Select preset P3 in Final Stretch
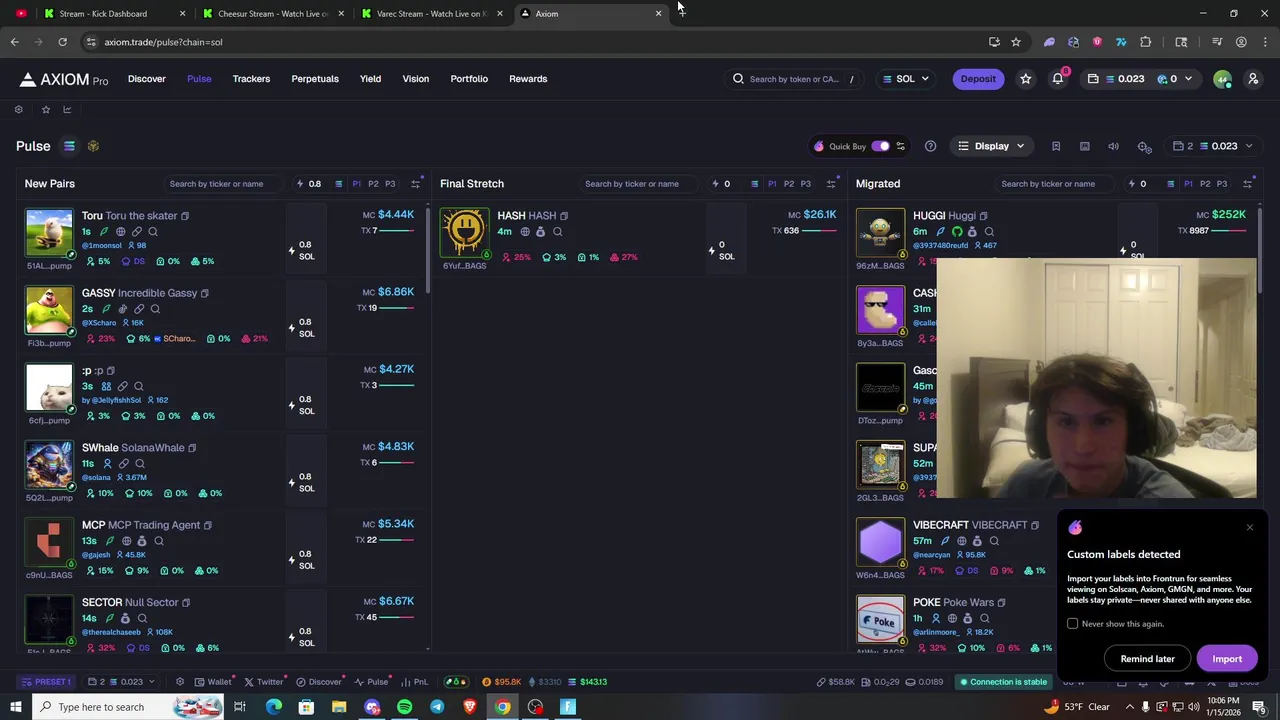This screenshot has height=720, width=1280. pos(806,184)
